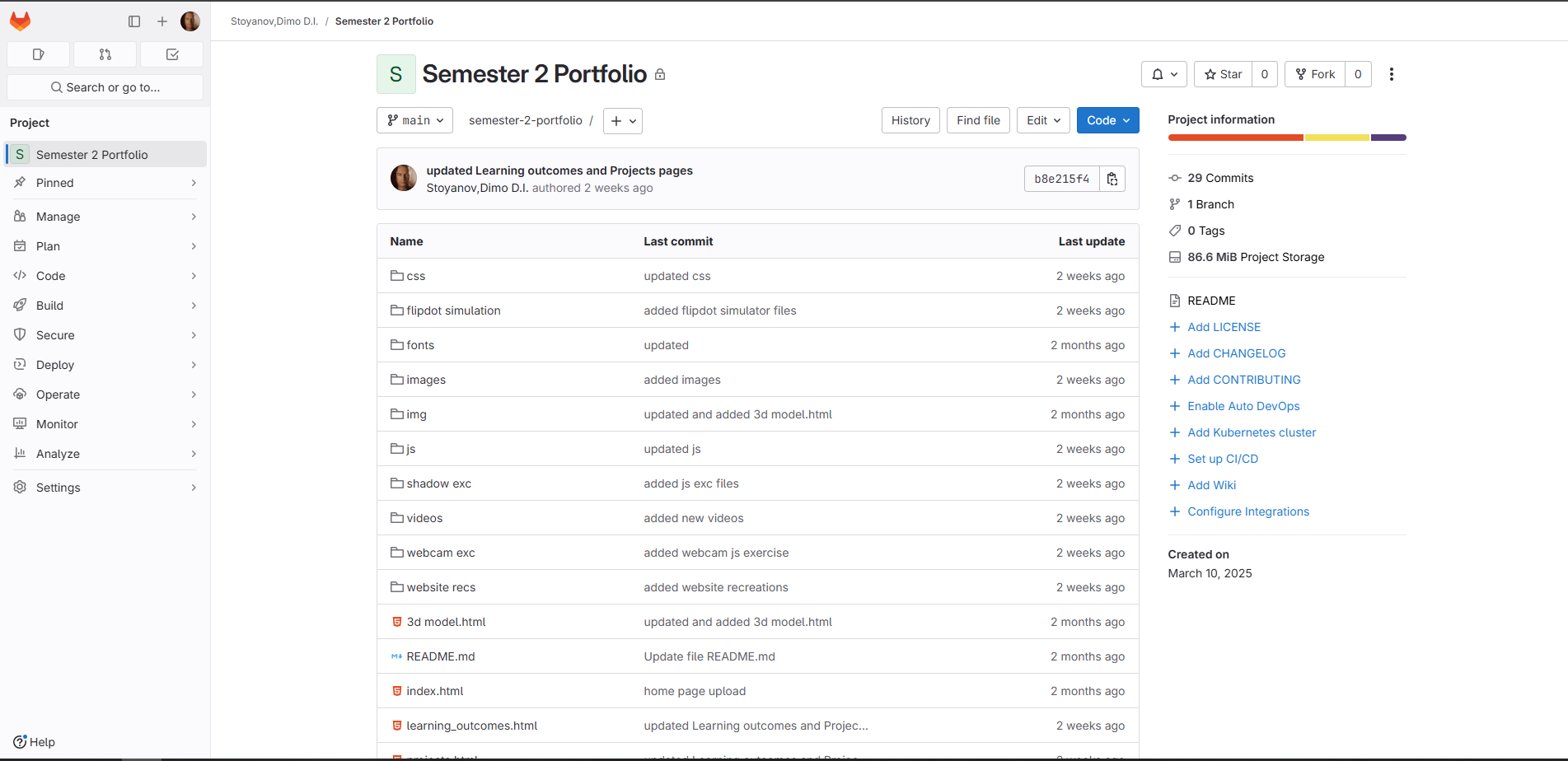Viewport: 1568px width, 761px height.
Task: Copy commit SHA b8e215f4 icon
Action: pos(1112,179)
